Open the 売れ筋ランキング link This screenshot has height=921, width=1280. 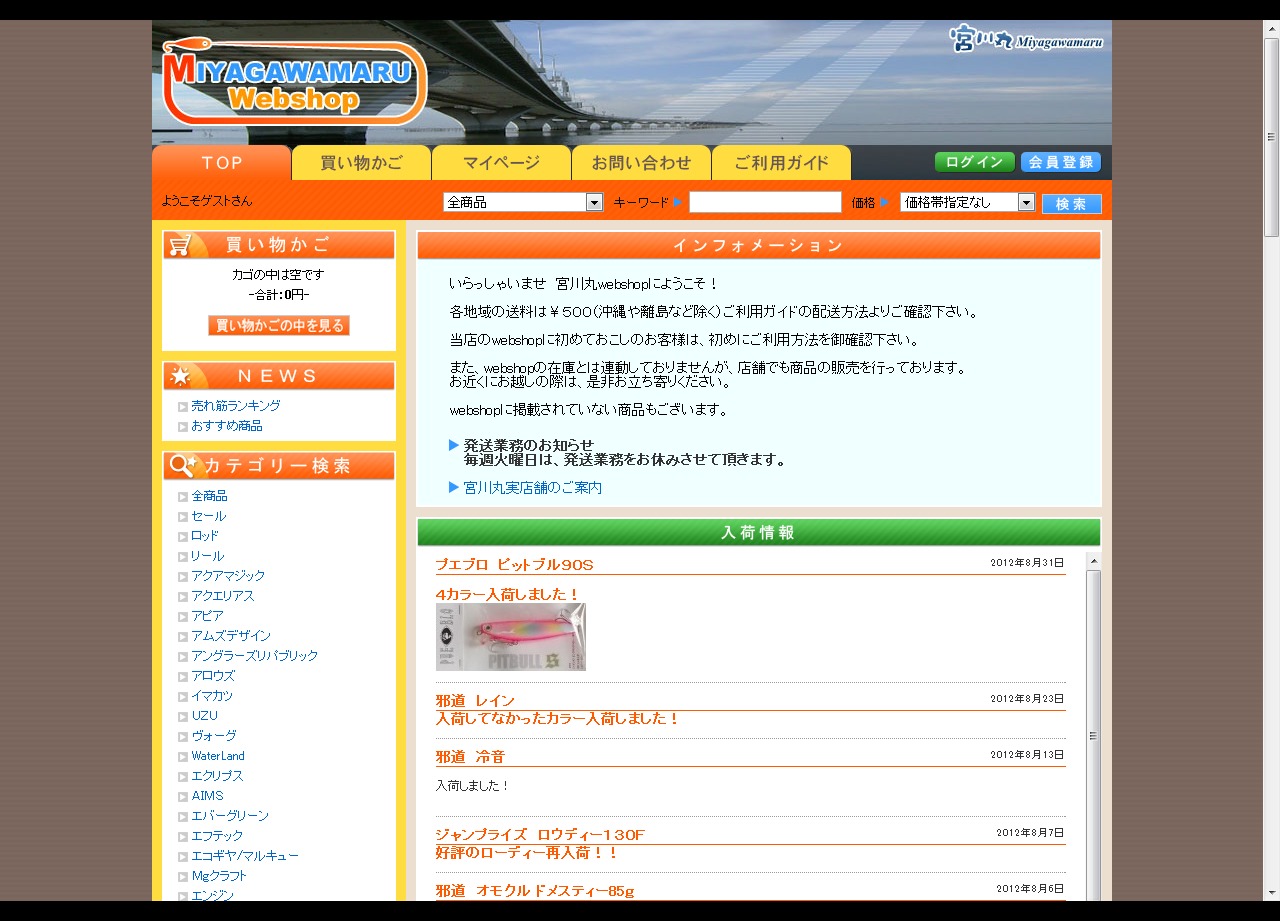click(235, 406)
